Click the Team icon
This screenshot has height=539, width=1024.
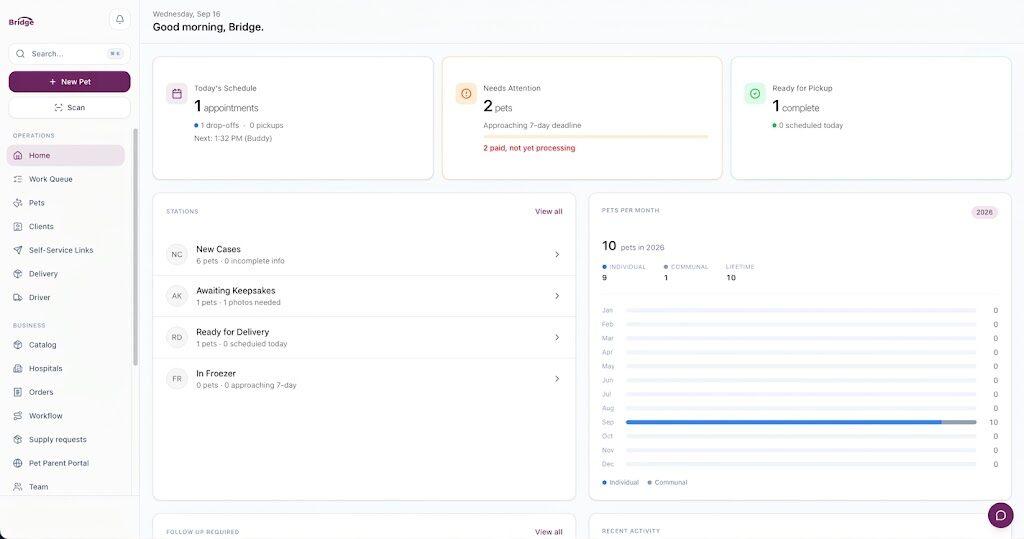[x=18, y=487]
